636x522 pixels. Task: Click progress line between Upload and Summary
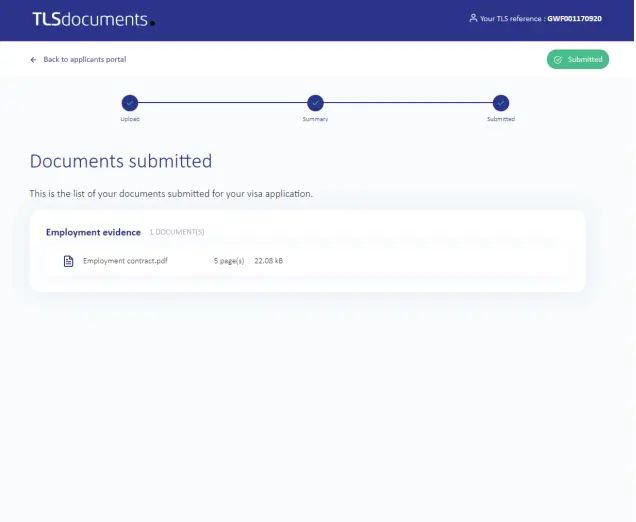[222, 102]
